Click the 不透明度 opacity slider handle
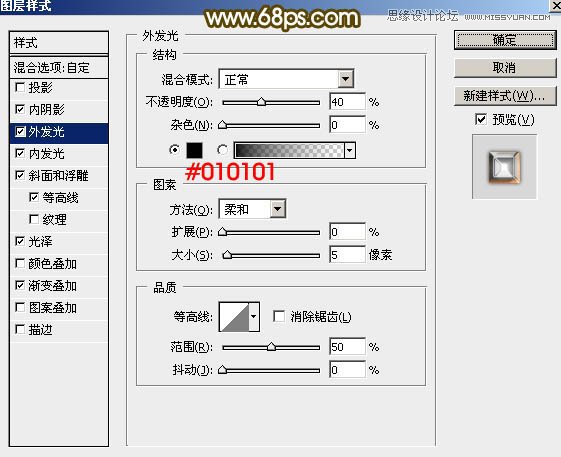The image size is (561, 457). click(262, 102)
